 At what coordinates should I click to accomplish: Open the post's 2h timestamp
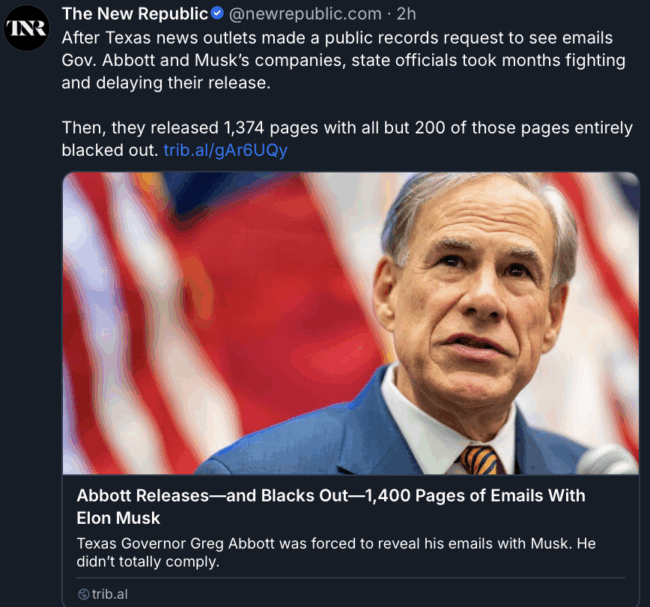coord(406,14)
